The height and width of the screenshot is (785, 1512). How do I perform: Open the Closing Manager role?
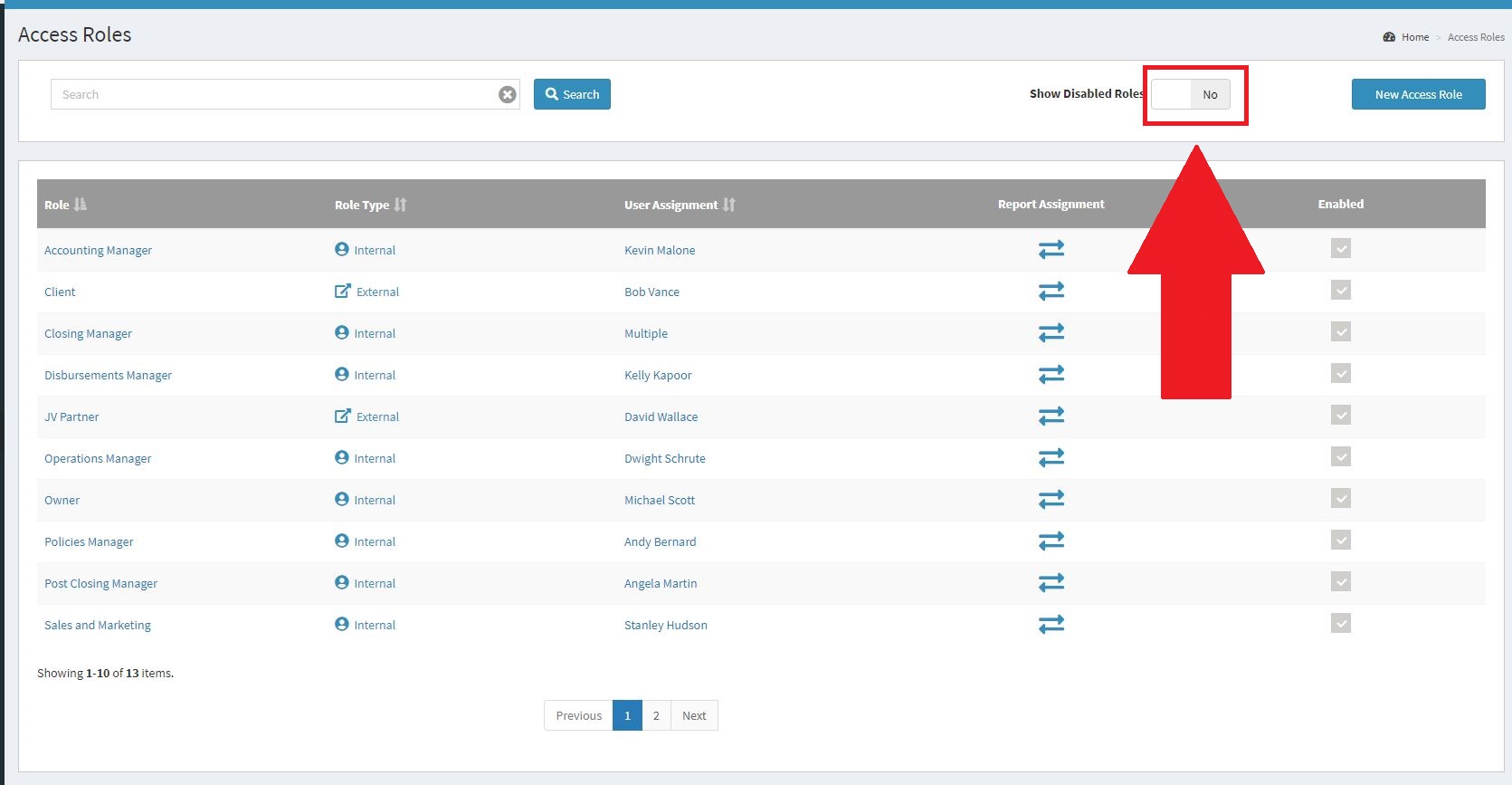[88, 333]
